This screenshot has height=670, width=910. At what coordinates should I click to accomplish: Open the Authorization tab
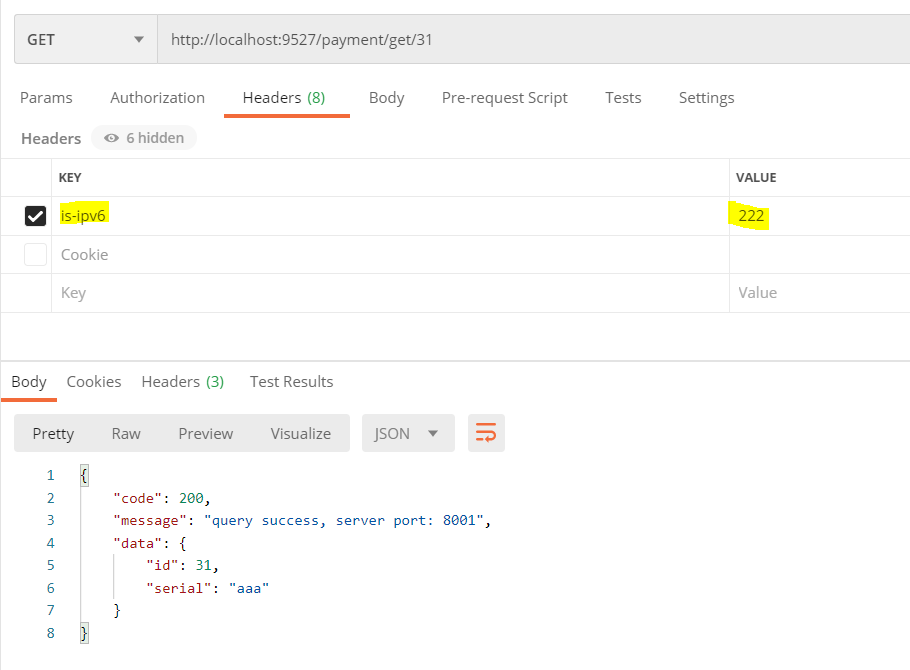(x=157, y=97)
